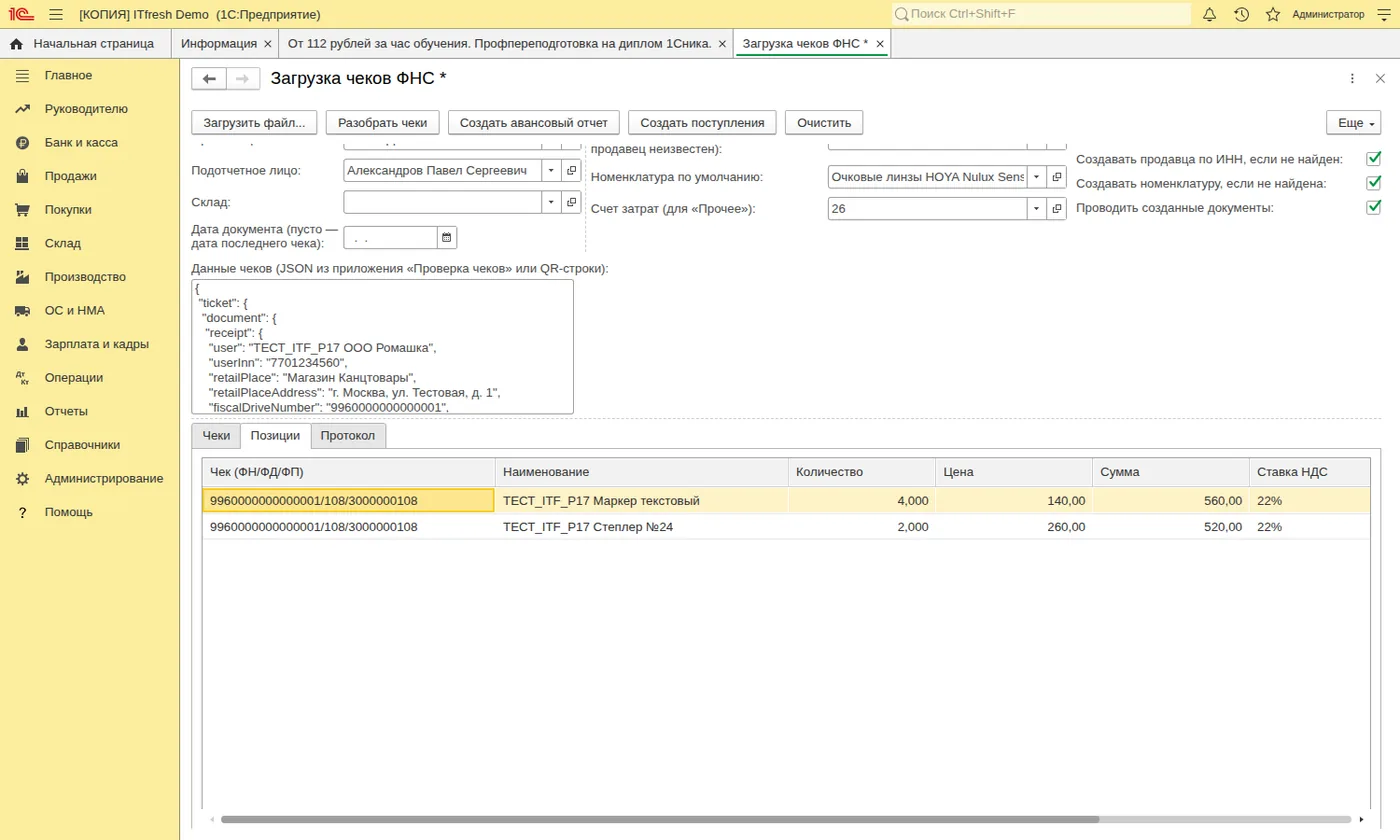Click the receipt JSON data text area

(383, 347)
